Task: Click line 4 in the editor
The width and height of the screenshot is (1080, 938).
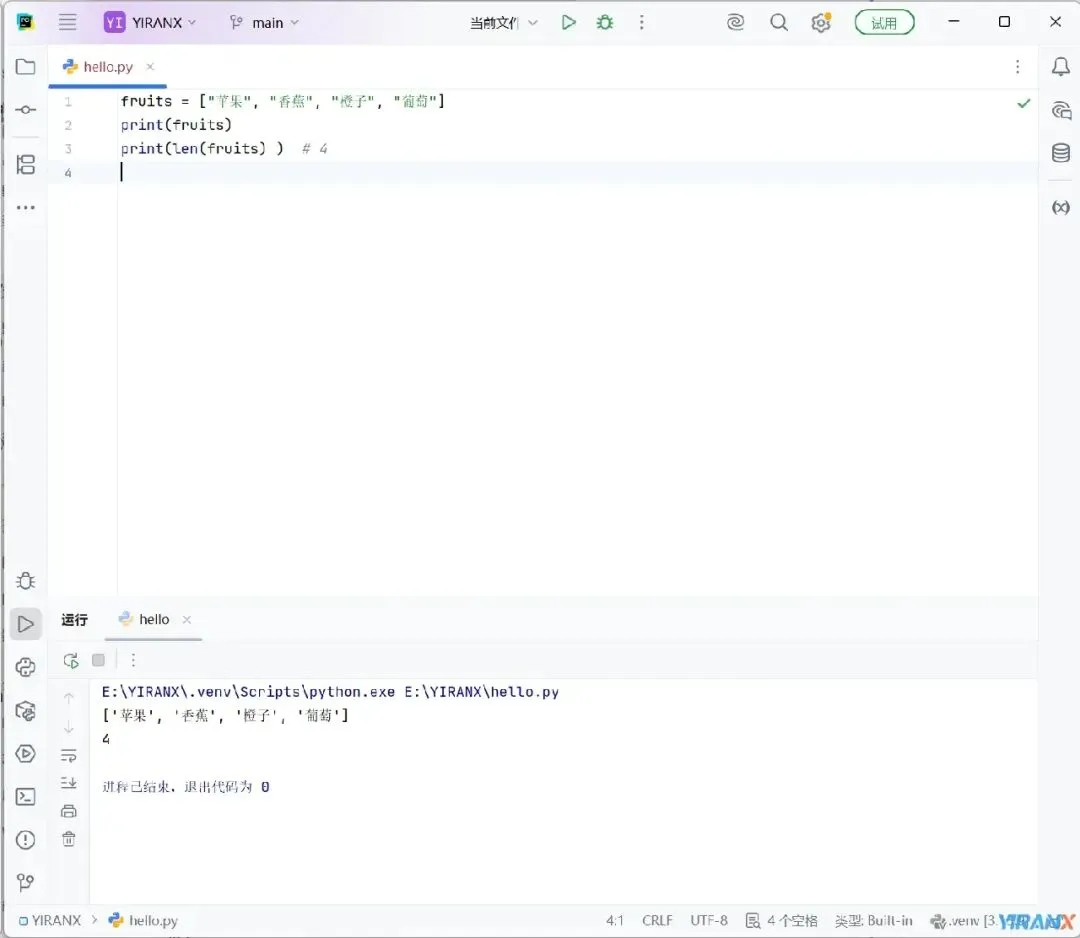Action: [577, 172]
